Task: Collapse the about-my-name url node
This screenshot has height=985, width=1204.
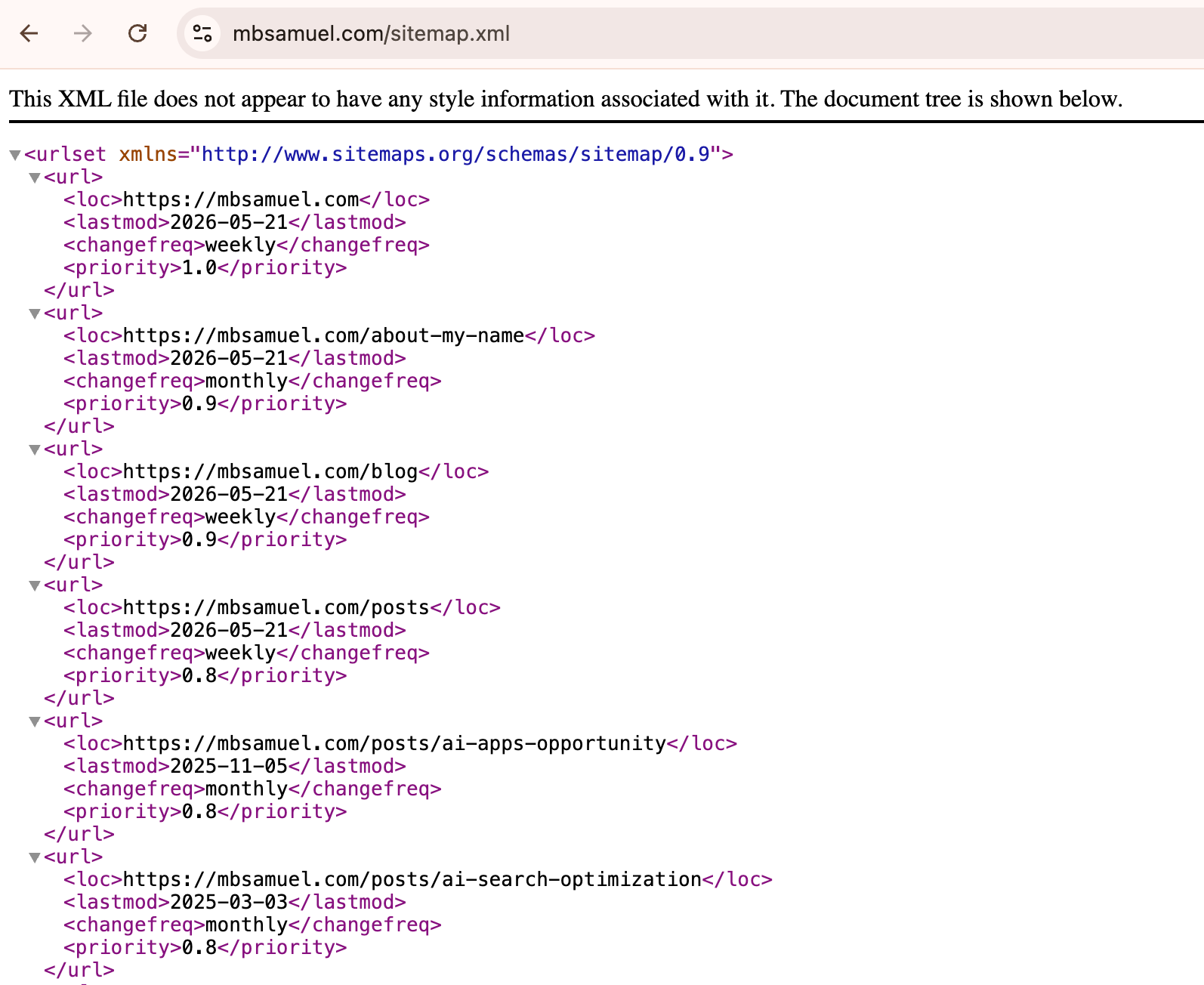Action: [34, 313]
